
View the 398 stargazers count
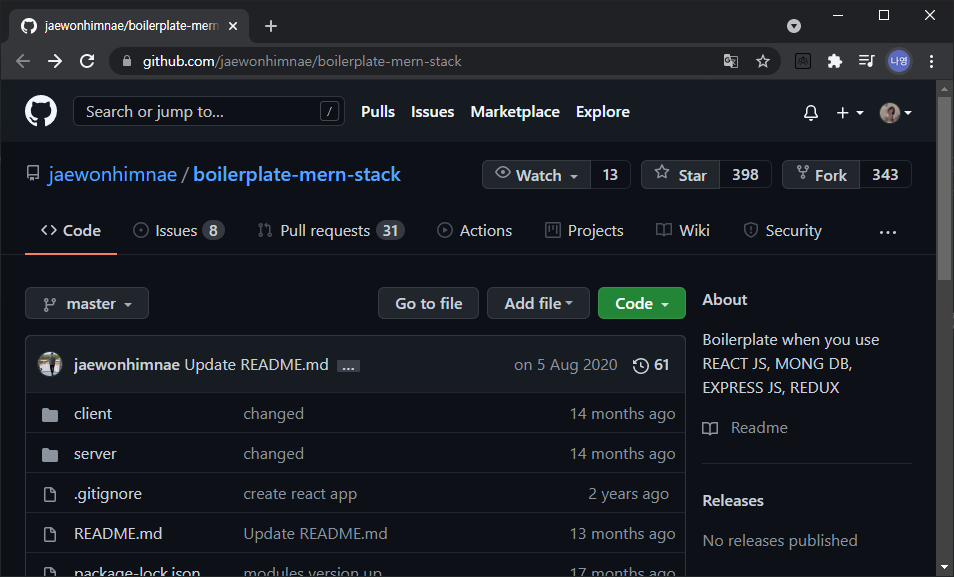(745, 175)
